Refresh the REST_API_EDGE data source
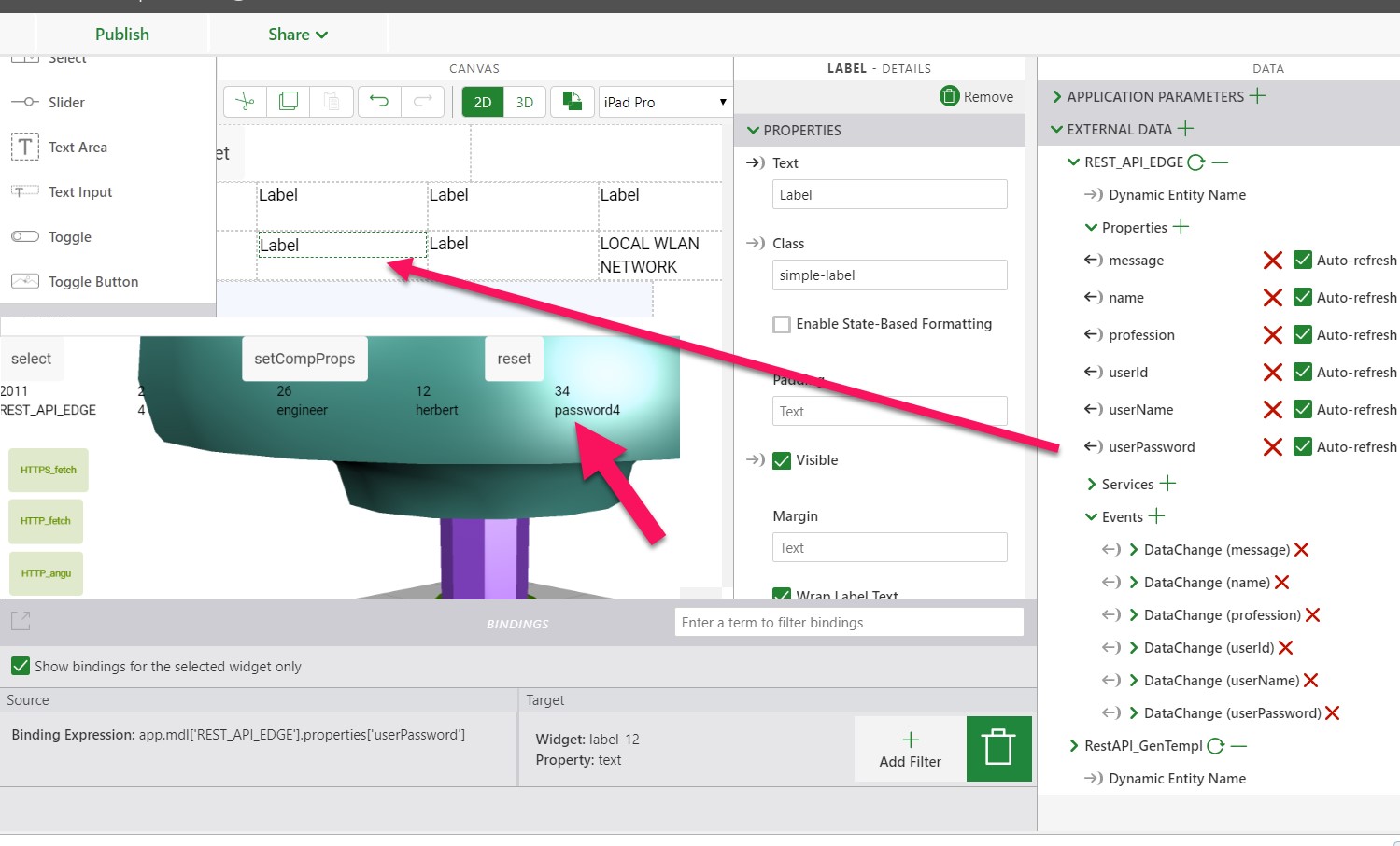Viewport: 1400px width, 846px height. point(1198,162)
